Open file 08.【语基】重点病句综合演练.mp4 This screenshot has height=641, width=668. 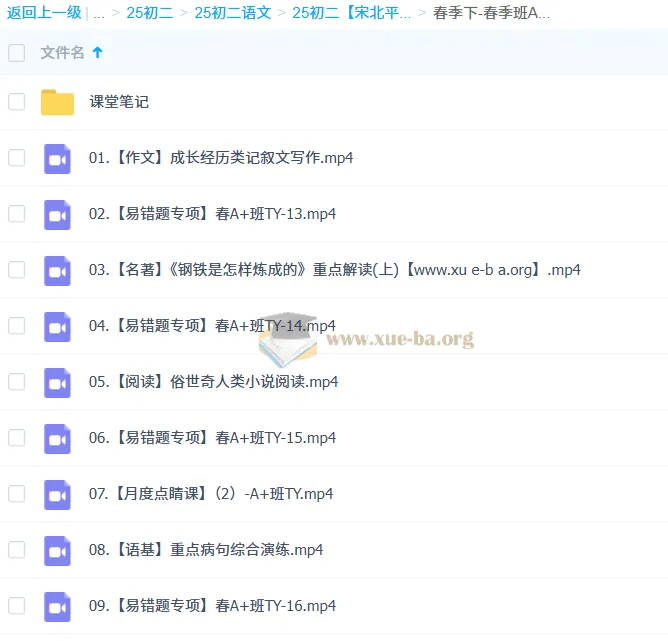tap(206, 550)
